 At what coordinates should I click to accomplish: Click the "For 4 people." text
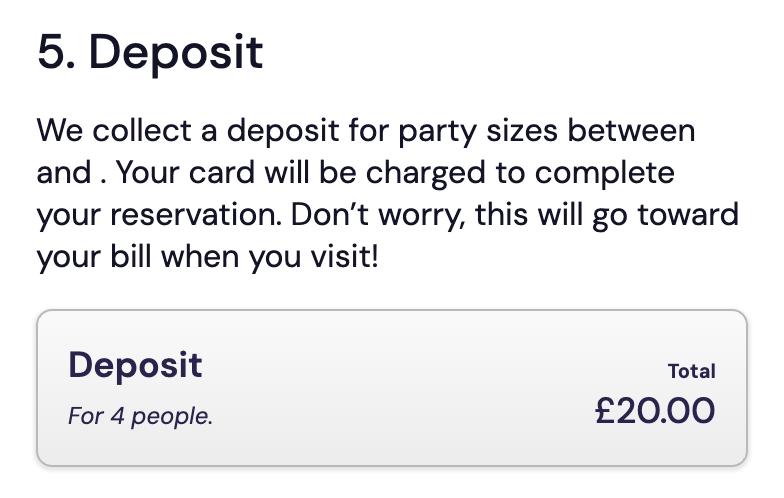tap(140, 416)
